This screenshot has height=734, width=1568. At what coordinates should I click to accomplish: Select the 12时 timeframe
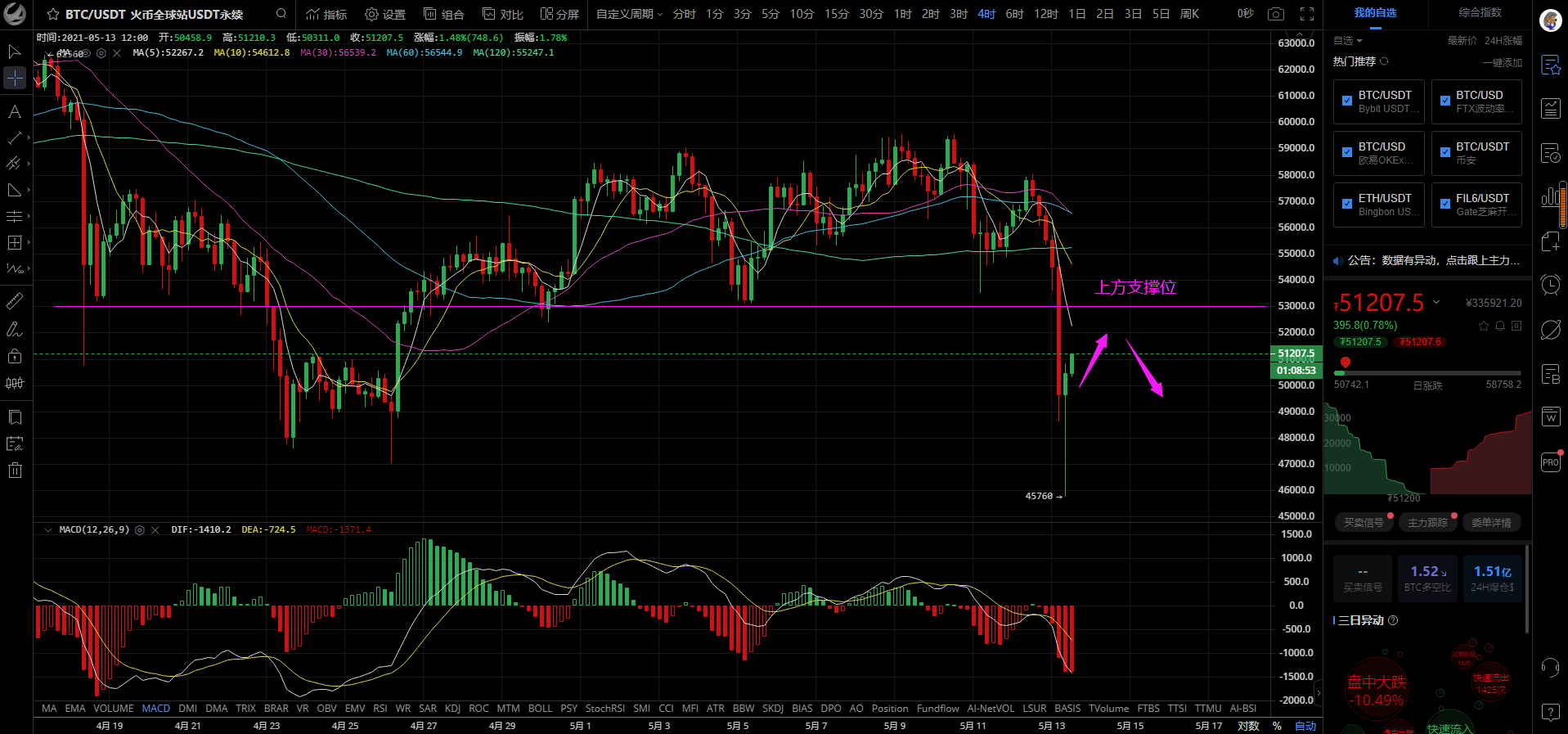point(1046,14)
